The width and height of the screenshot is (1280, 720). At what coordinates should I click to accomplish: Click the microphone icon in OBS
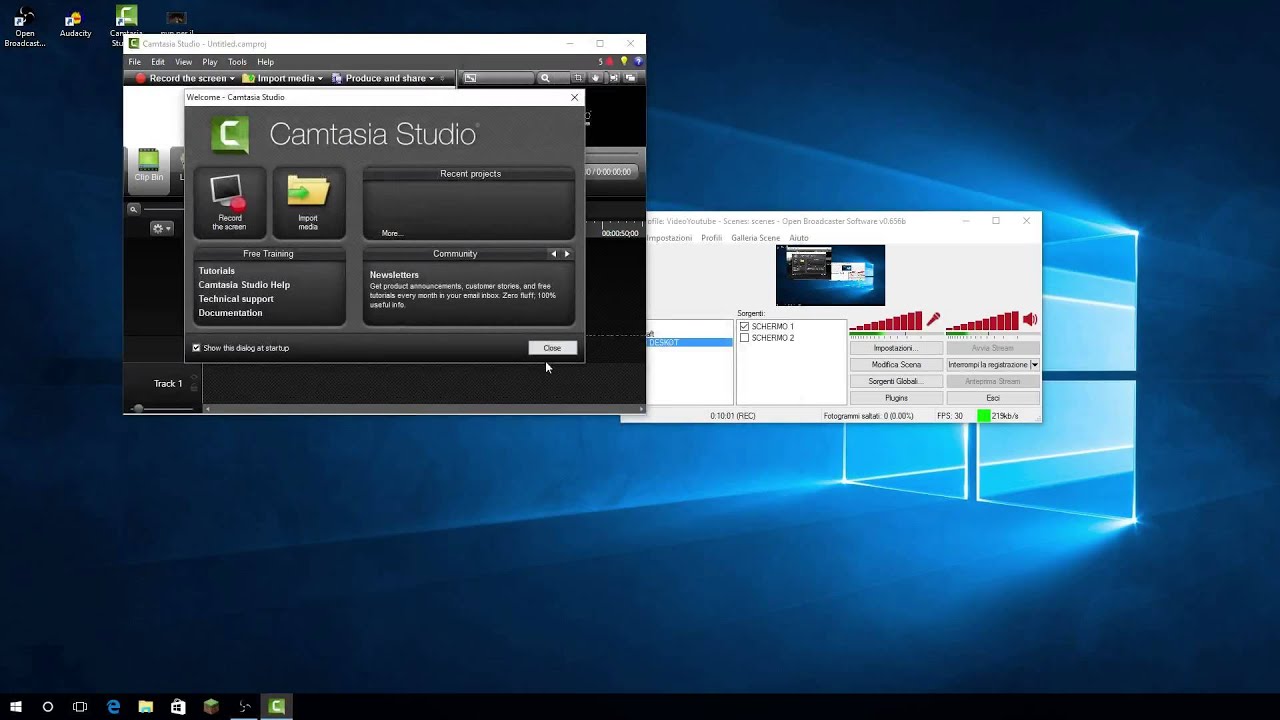(x=933, y=320)
